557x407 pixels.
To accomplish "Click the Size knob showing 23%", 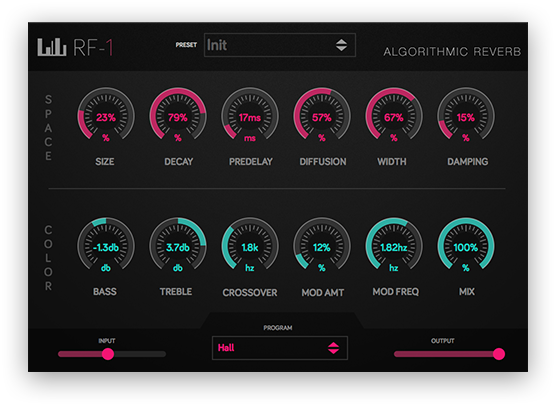I will pos(106,115).
